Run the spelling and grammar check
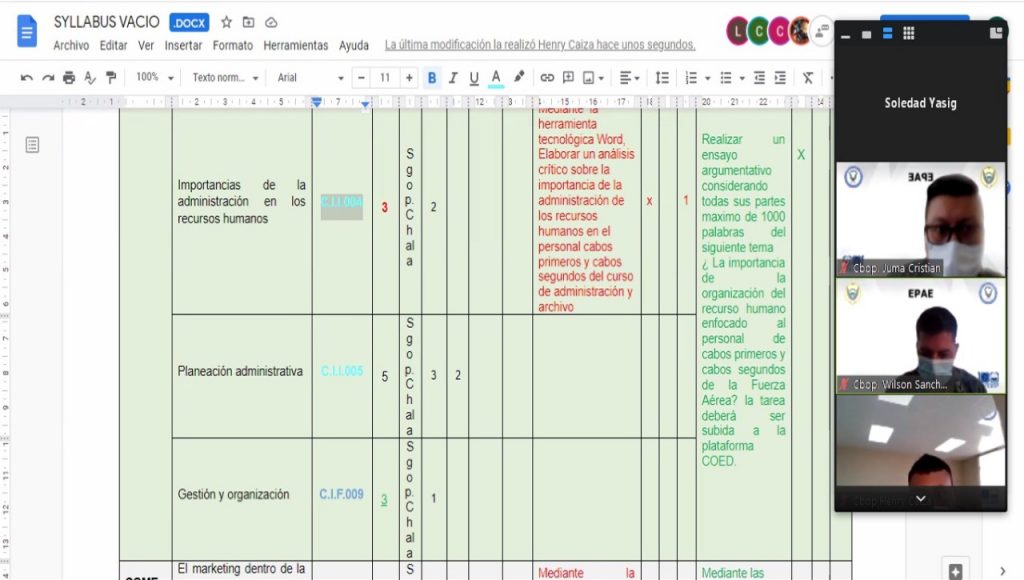Viewport: 1024px width, 580px height. click(89, 78)
